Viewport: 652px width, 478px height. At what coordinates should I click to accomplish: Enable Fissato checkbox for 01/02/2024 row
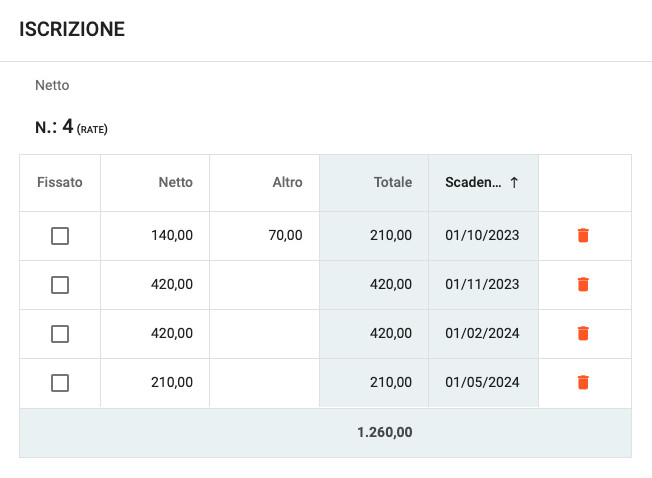pos(60,334)
